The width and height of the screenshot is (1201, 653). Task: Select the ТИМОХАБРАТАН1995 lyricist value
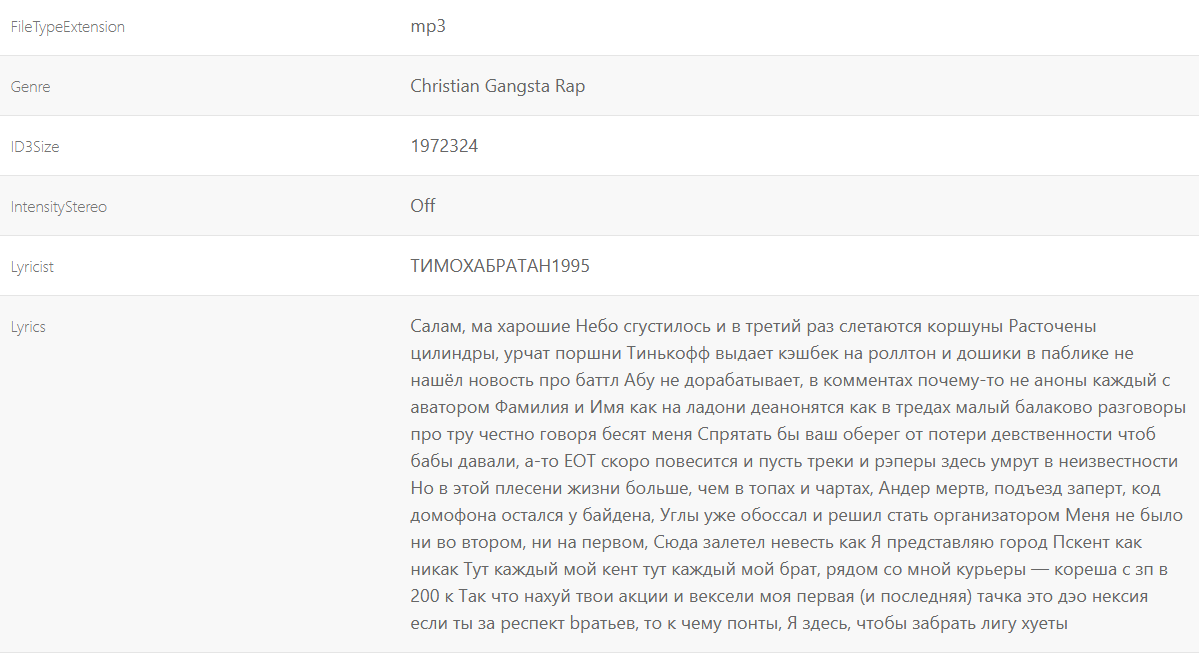tap(500, 266)
